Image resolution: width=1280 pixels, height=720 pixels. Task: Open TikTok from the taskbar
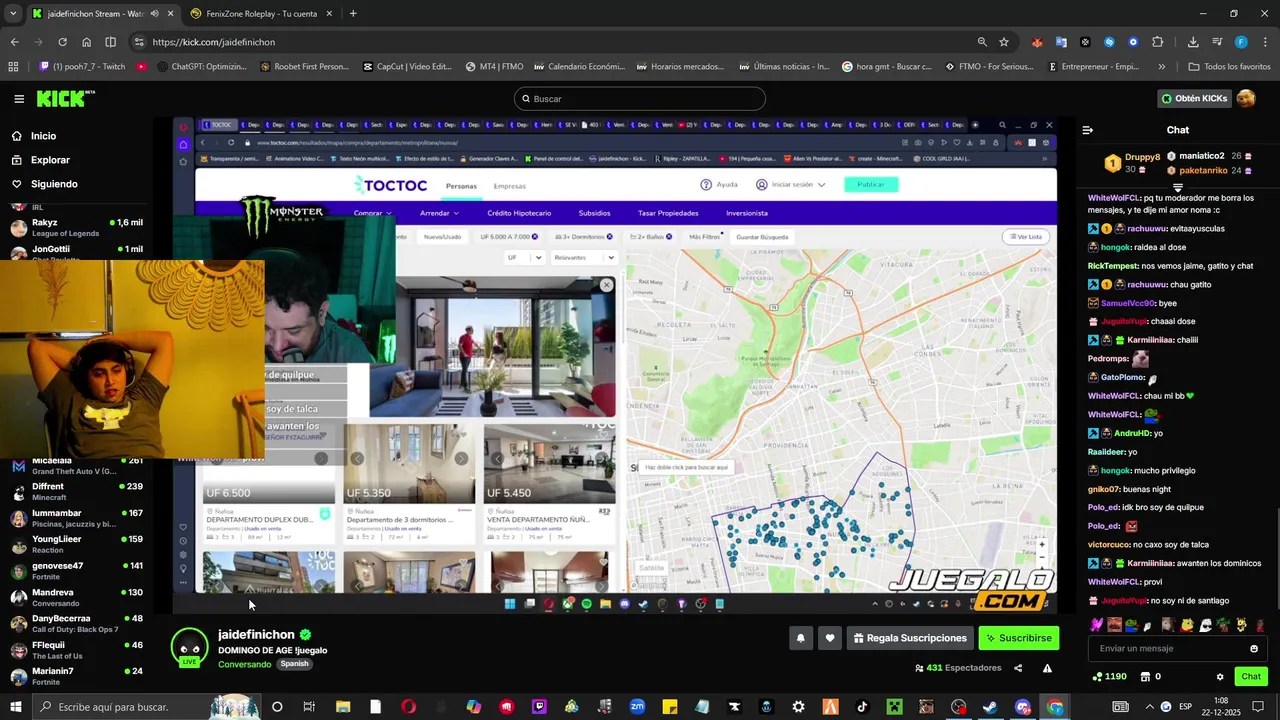(x=862, y=707)
